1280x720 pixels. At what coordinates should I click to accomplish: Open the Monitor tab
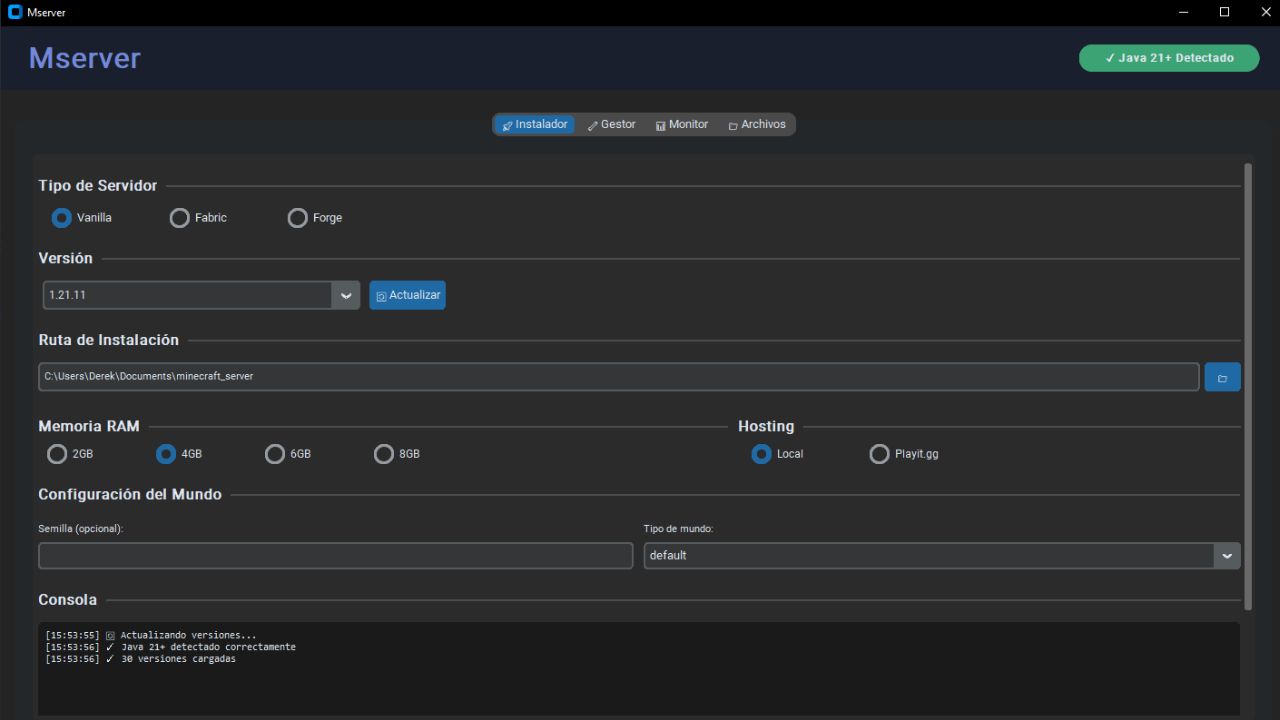click(x=682, y=125)
